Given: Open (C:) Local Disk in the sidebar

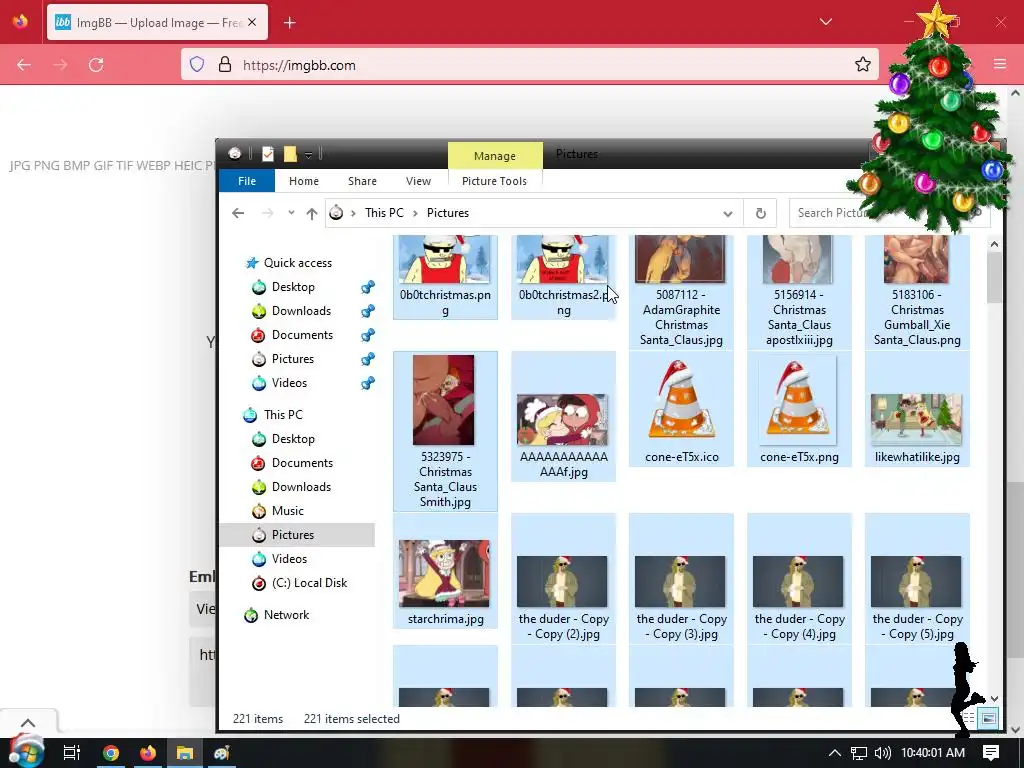Looking at the screenshot, I should [309, 583].
